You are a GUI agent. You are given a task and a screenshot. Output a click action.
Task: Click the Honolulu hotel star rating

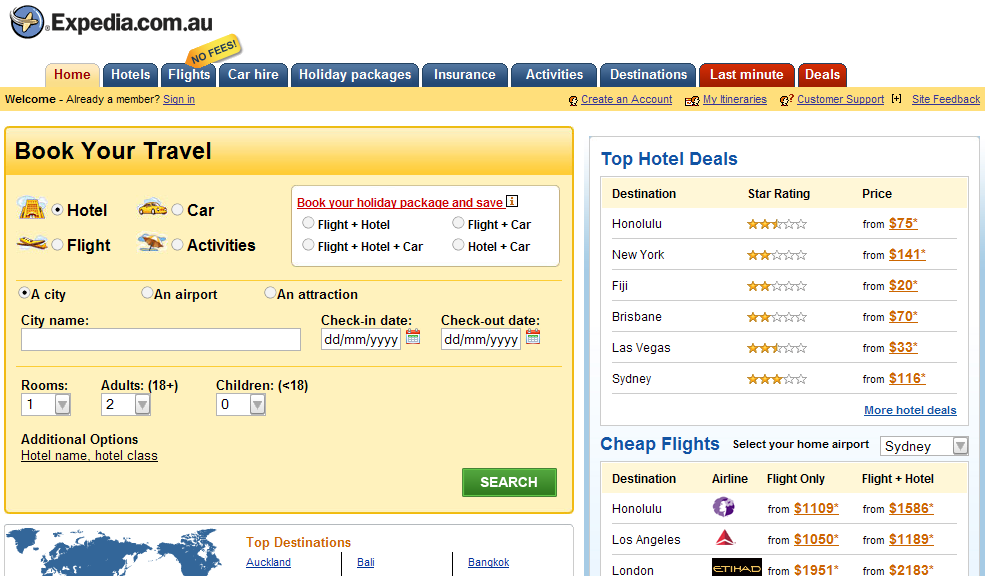(x=776, y=224)
